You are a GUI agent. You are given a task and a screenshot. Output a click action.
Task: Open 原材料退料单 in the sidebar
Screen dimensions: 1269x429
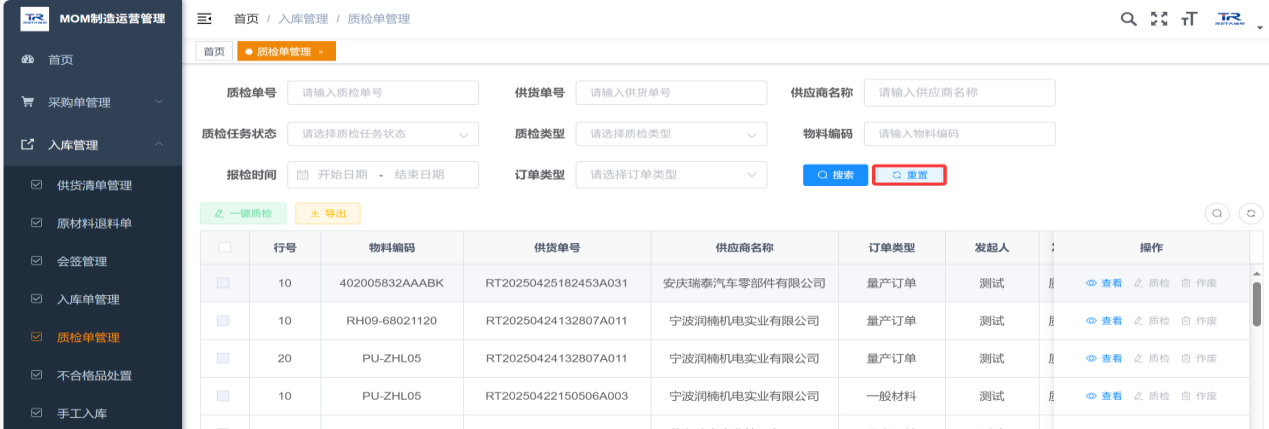pos(91,223)
